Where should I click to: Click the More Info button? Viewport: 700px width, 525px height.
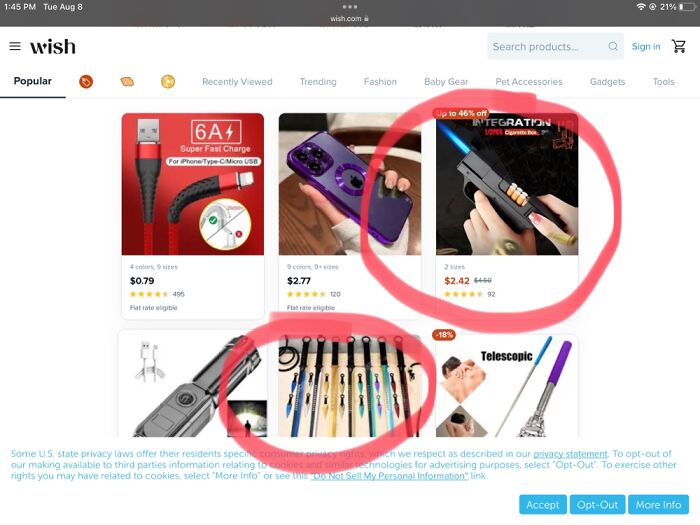[658, 504]
